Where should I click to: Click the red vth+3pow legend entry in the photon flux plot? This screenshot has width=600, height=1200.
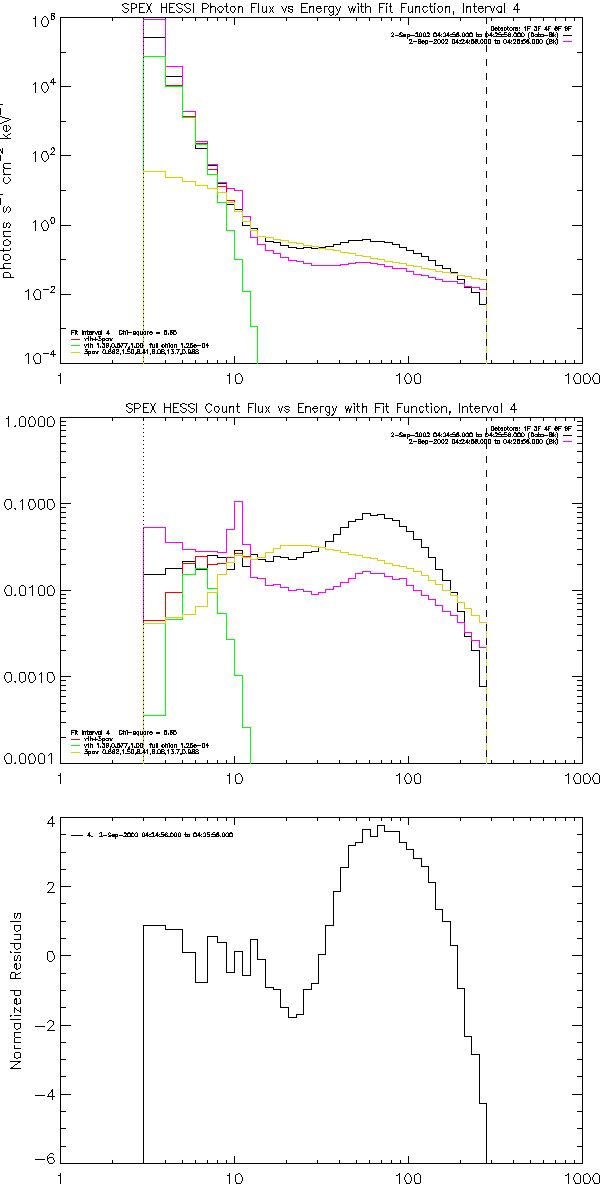pos(90,337)
